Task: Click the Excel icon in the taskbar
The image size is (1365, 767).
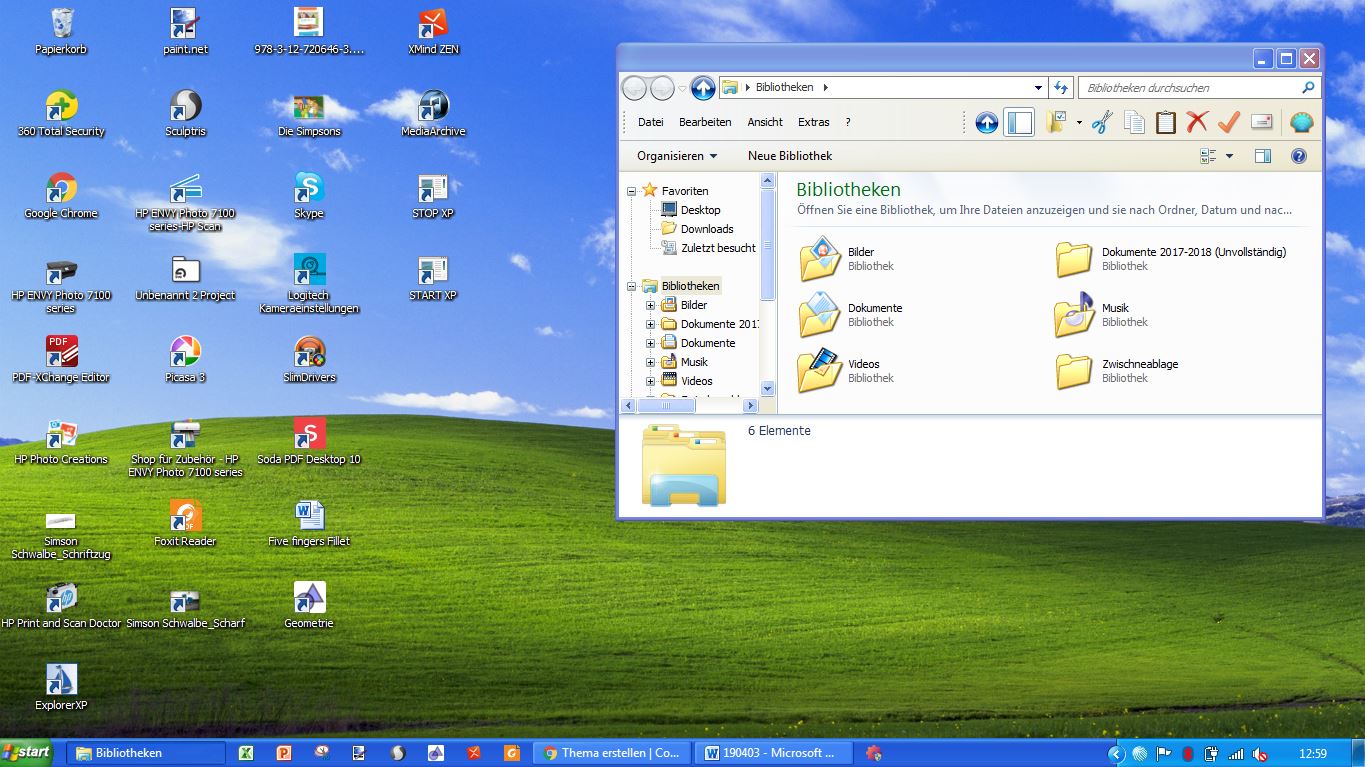Action: tap(246, 753)
